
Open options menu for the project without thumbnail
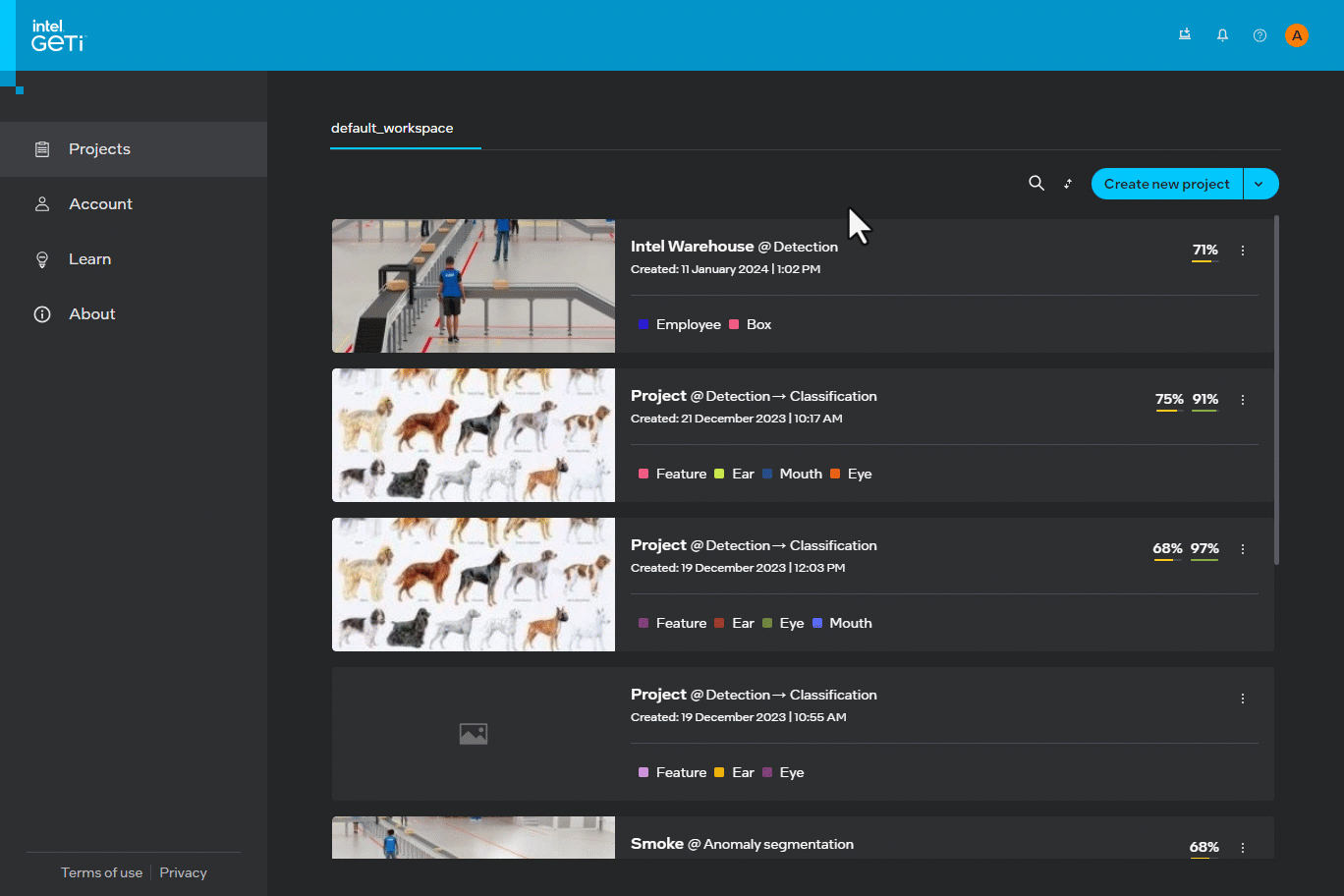tap(1243, 699)
